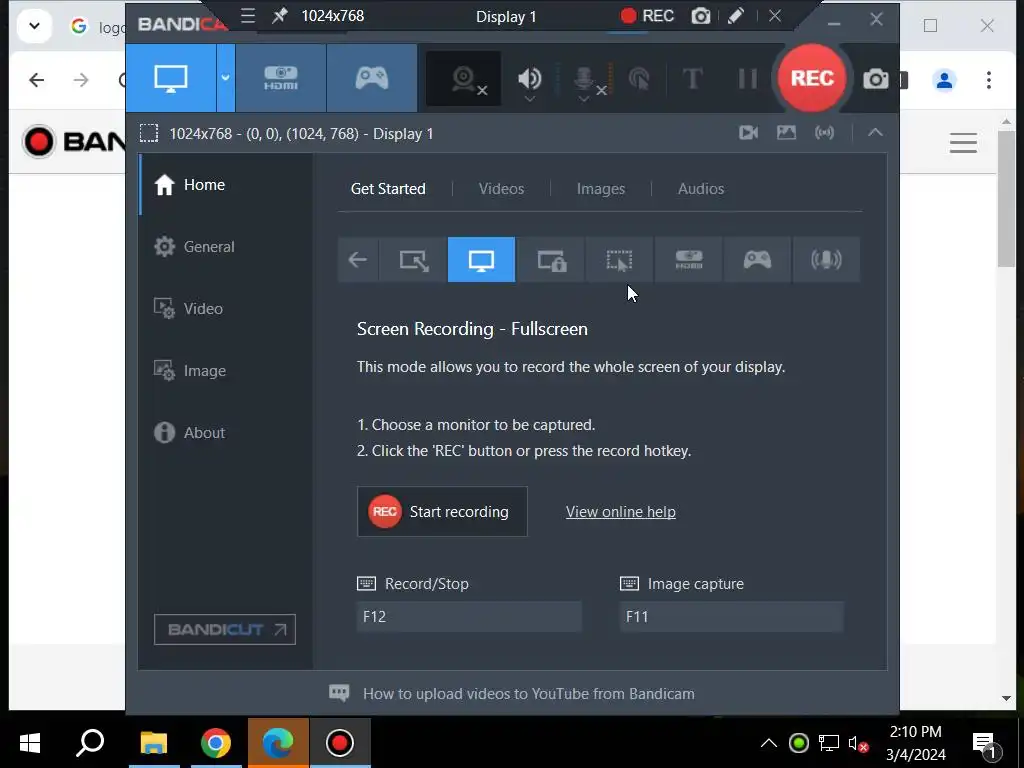This screenshot has width=1024, height=768.
Task: Select fullscreen monitor icon in Get Started row
Action: click(481, 260)
